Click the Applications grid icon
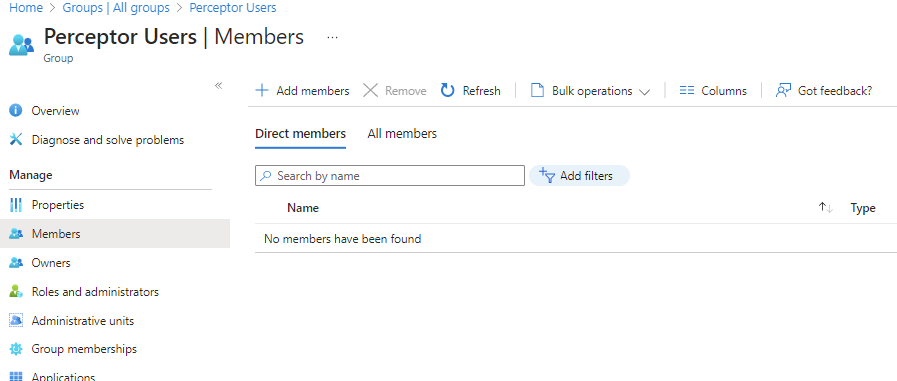 (16, 376)
